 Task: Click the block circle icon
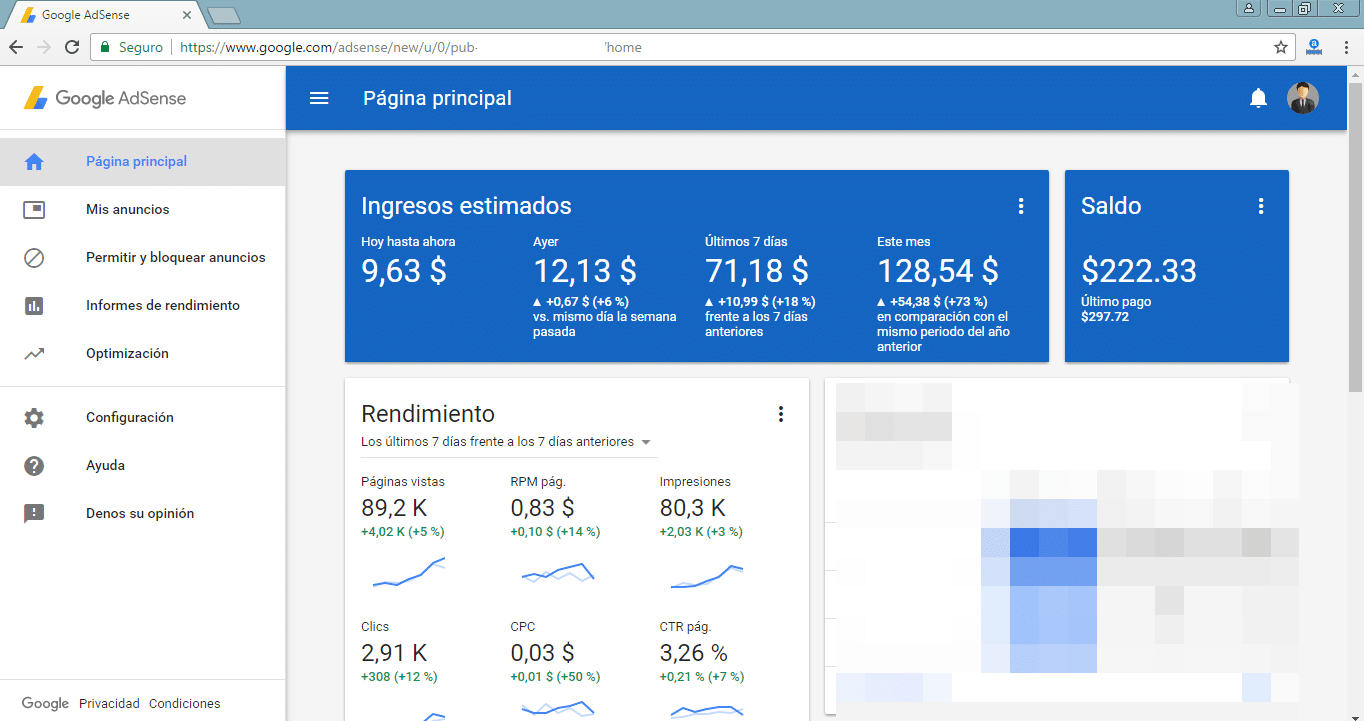(x=34, y=257)
